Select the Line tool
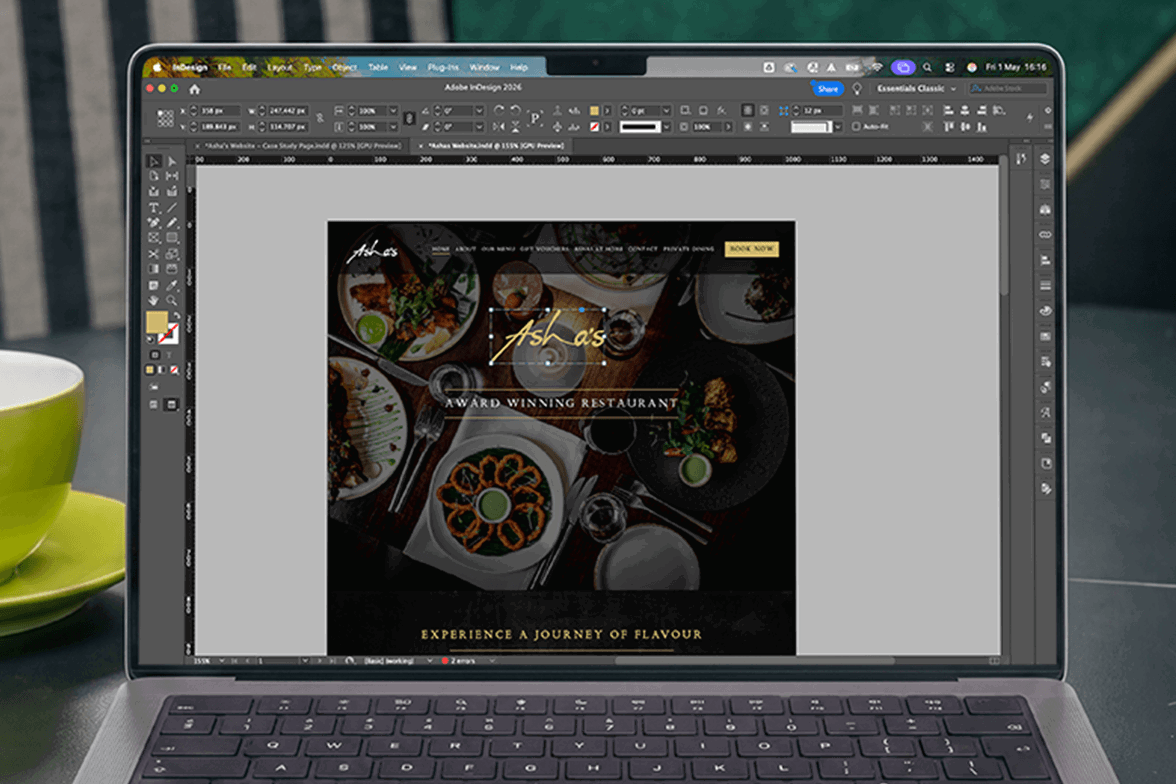 pos(172,208)
